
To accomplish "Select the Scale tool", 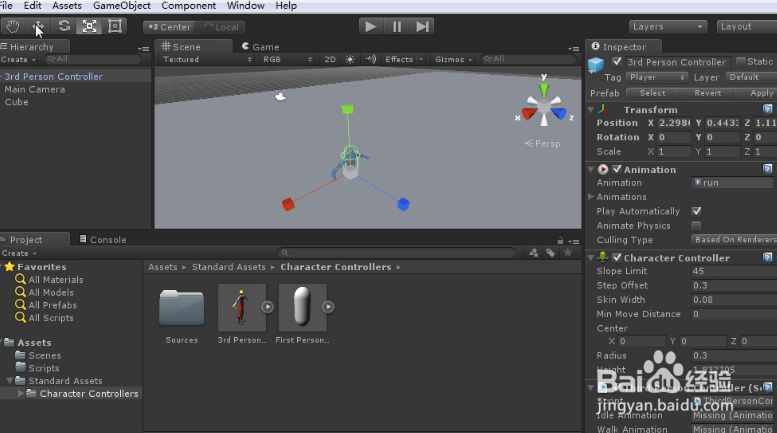I will (89, 26).
